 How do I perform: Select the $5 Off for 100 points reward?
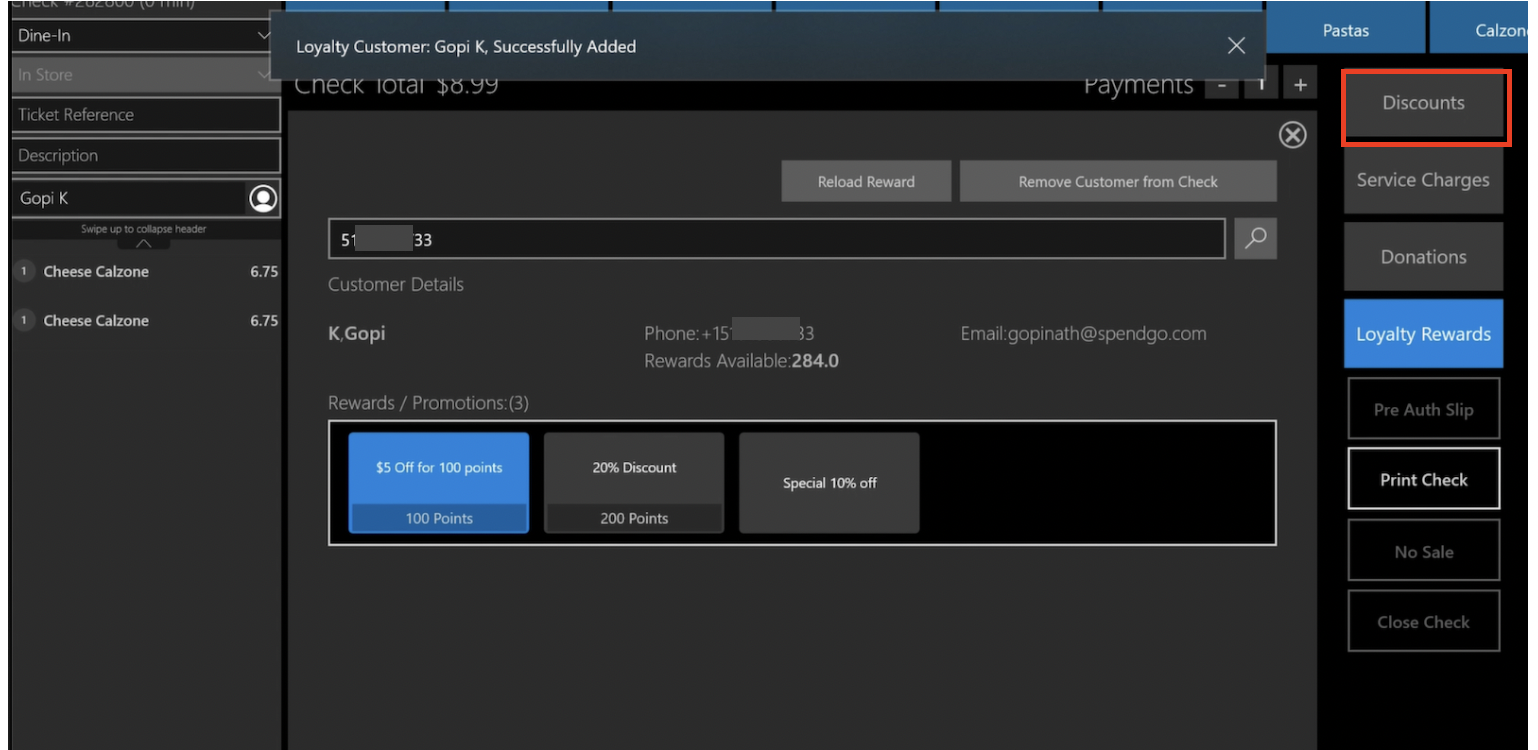438,482
